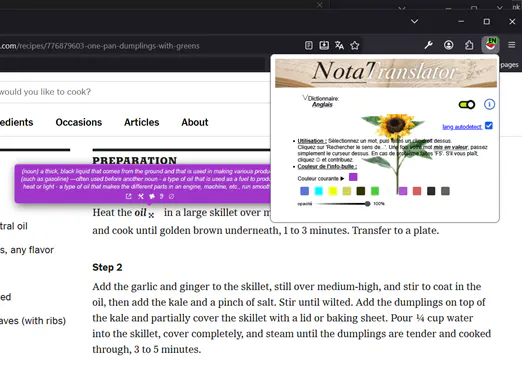Screen dimensions: 522x374
Task: Click the 'Couleur de l'info-bulle' heading
Action: click(327, 166)
